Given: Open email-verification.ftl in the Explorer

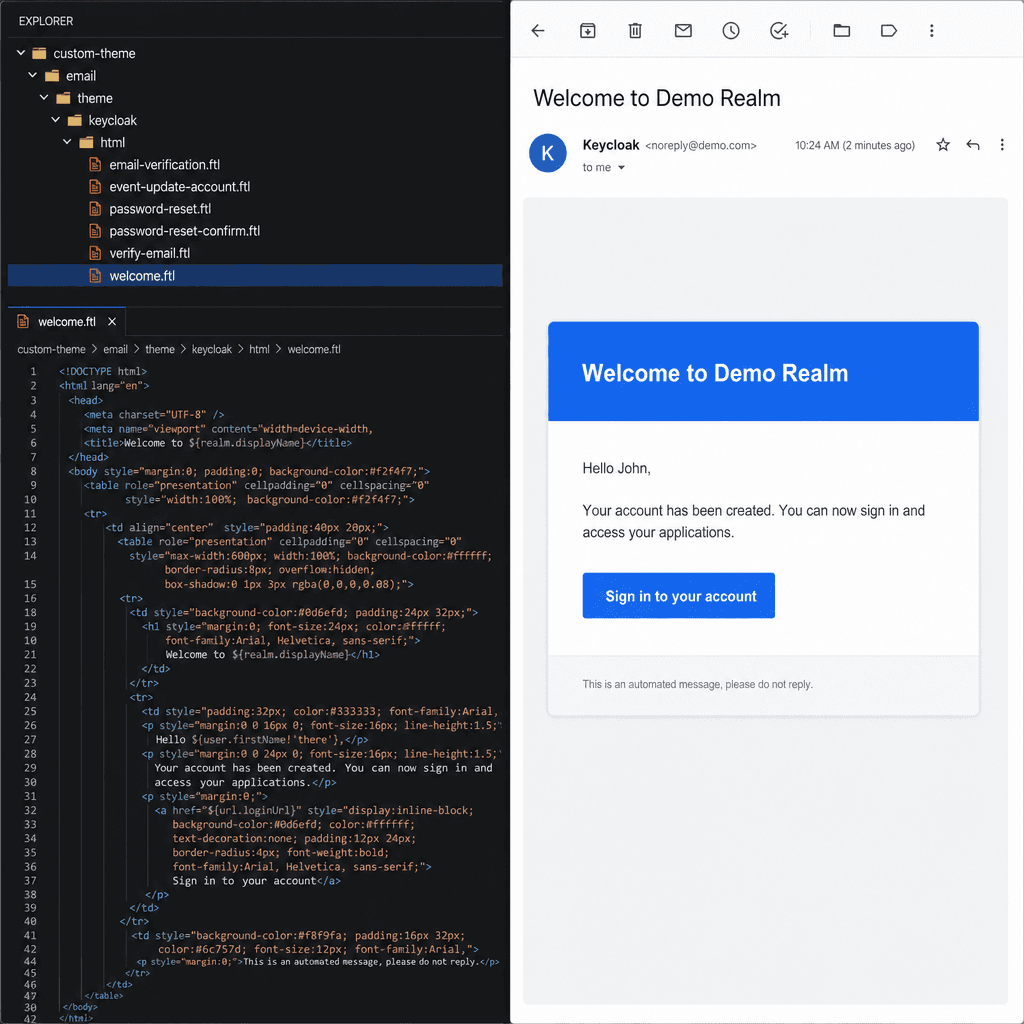Looking at the screenshot, I should coord(165,165).
